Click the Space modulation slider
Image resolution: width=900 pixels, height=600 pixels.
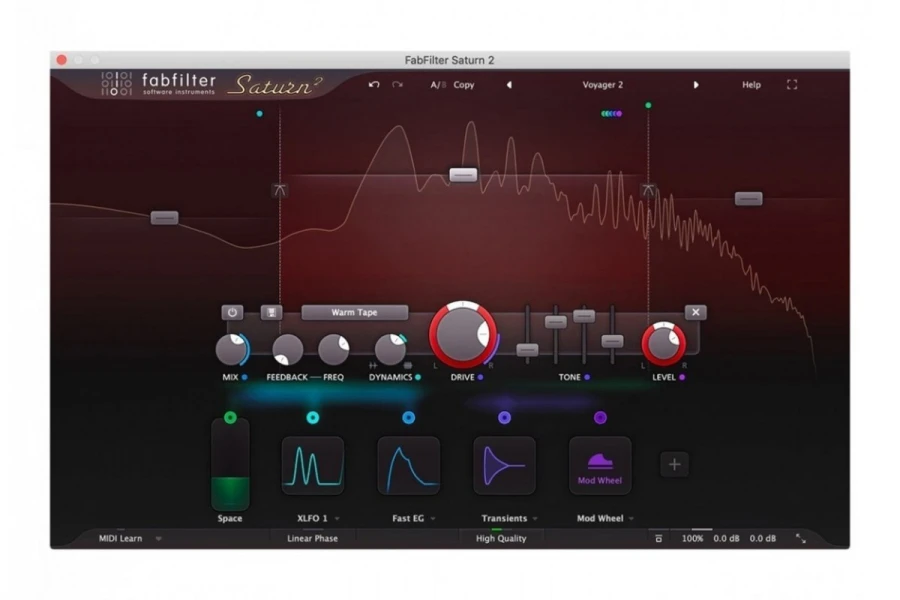[230, 465]
